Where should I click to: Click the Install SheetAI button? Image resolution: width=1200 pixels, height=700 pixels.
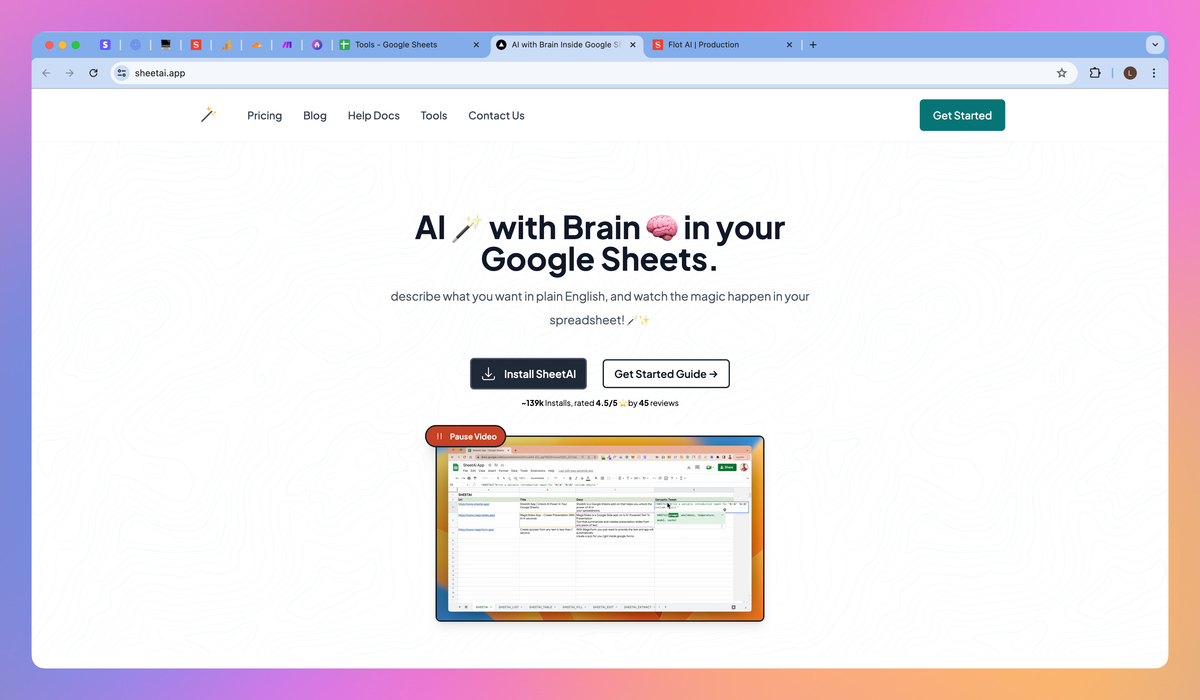coord(529,374)
